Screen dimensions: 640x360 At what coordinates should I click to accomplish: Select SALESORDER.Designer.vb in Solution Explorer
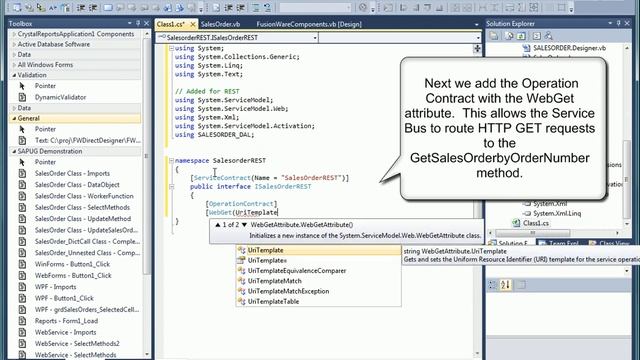569,48
